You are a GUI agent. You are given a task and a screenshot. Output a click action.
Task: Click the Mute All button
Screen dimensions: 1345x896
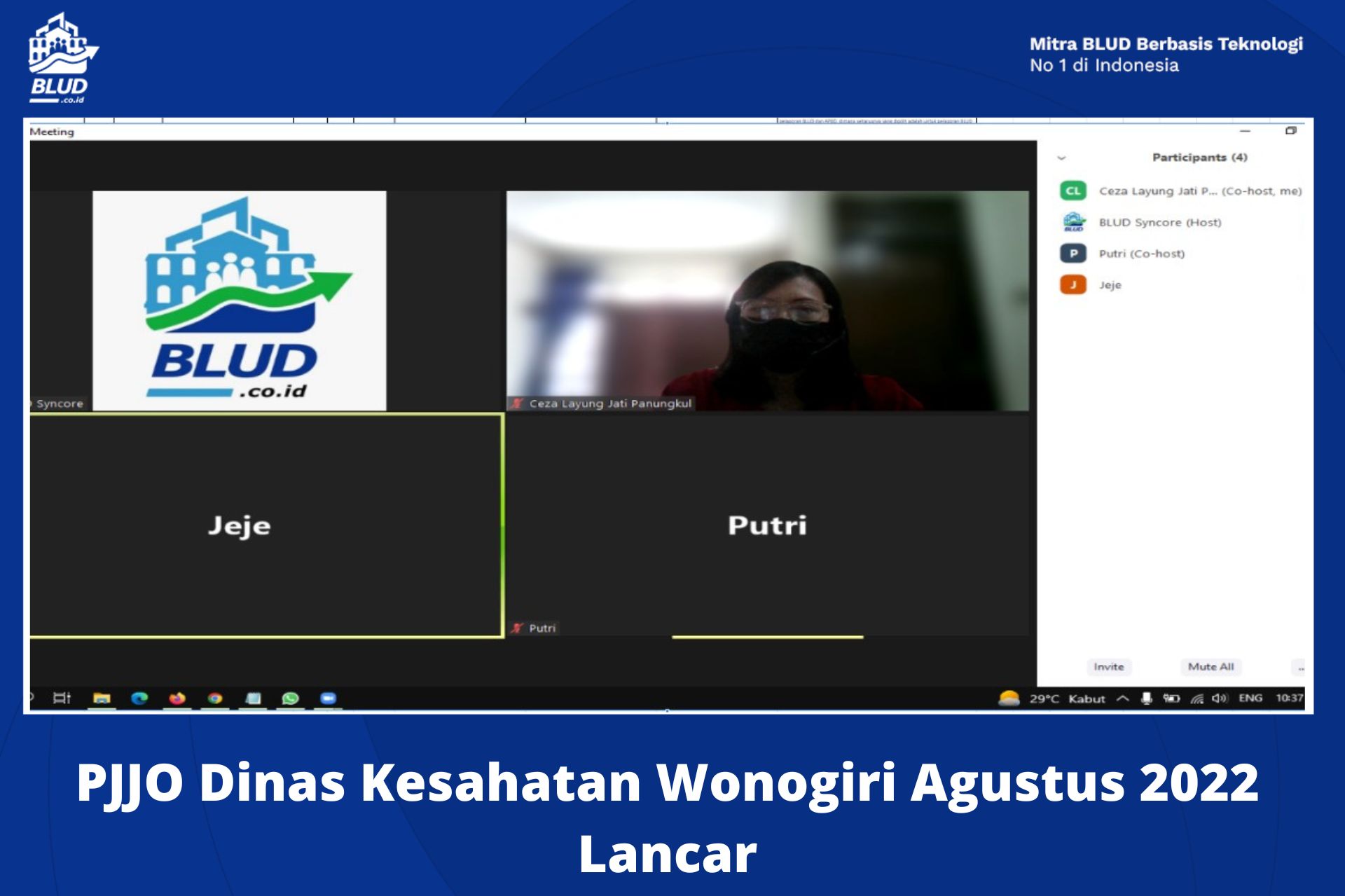(x=1210, y=666)
